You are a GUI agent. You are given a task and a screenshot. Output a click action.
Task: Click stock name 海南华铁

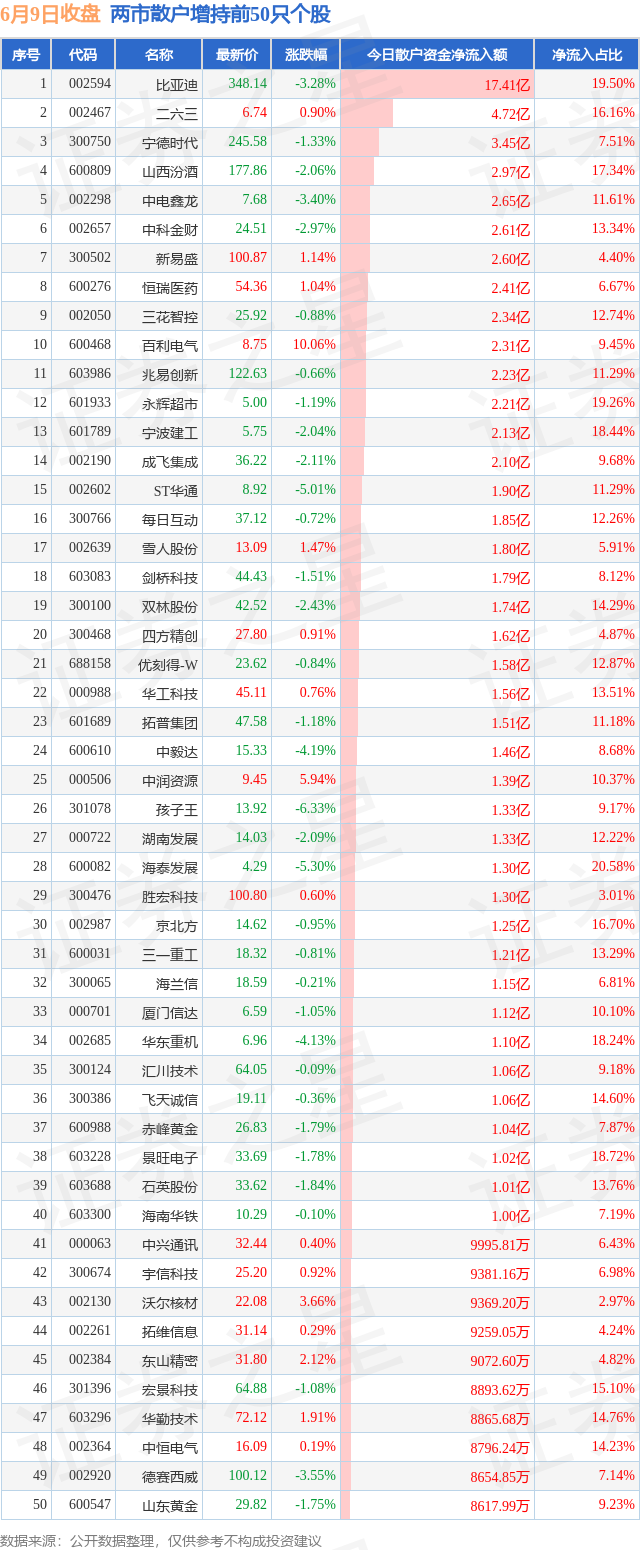[170, 1216]
